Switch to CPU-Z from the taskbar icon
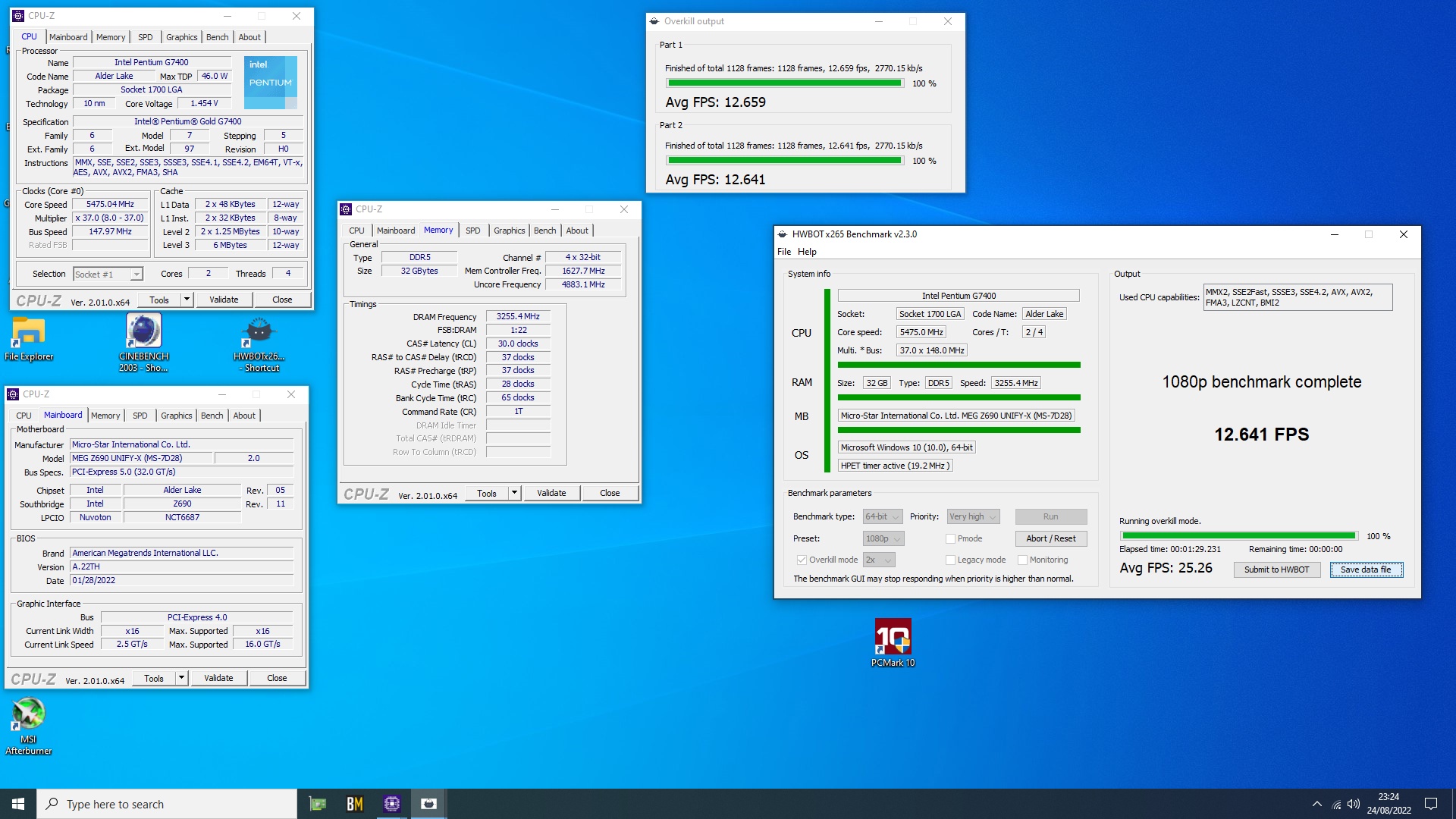Viewport: 1456px width, 819px height. 391,804
